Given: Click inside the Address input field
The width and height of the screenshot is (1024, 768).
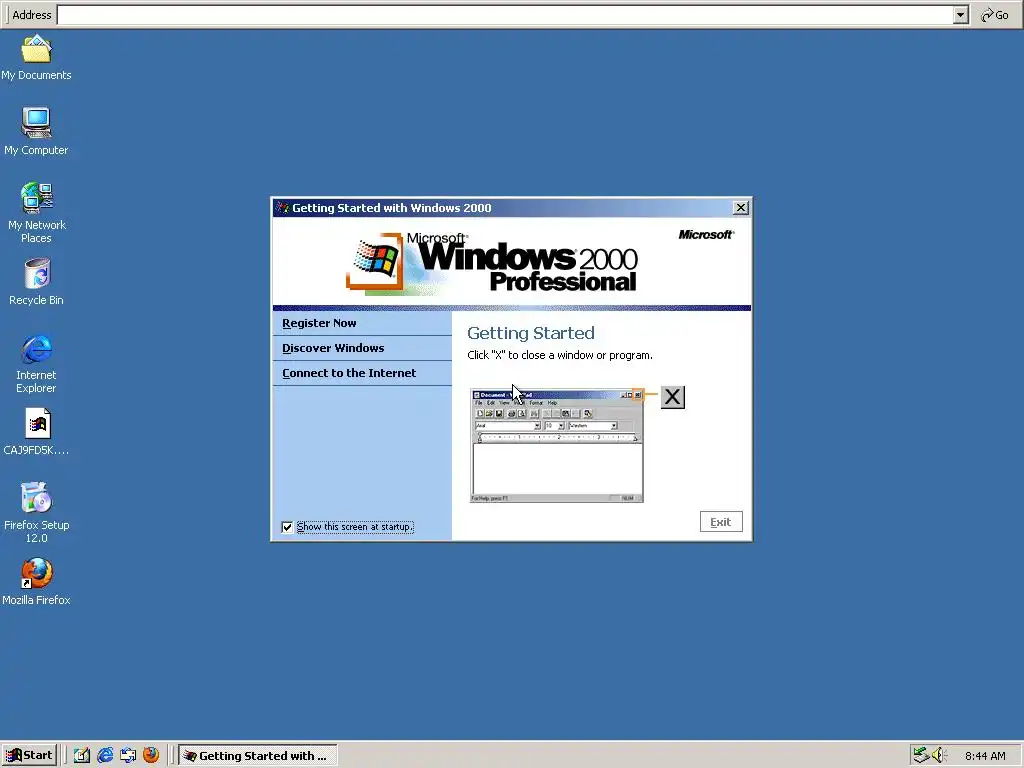Looking at the screenshot, I should (x=505, y=15).
